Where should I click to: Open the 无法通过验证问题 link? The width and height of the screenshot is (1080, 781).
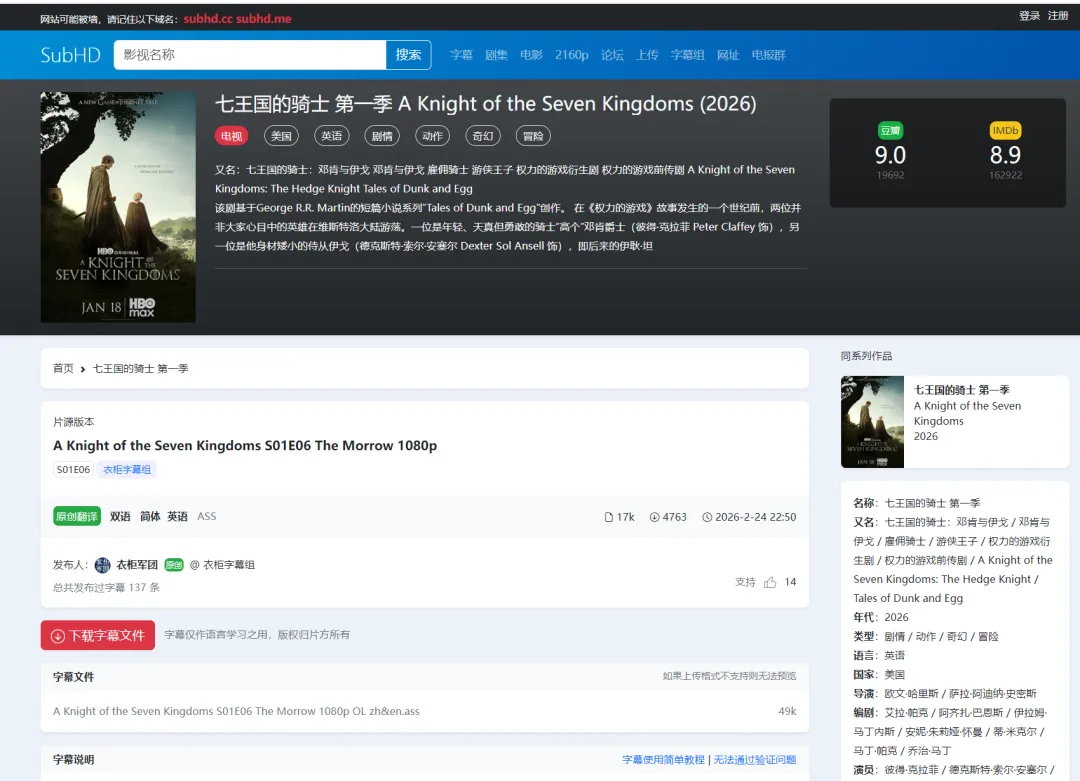754,760
